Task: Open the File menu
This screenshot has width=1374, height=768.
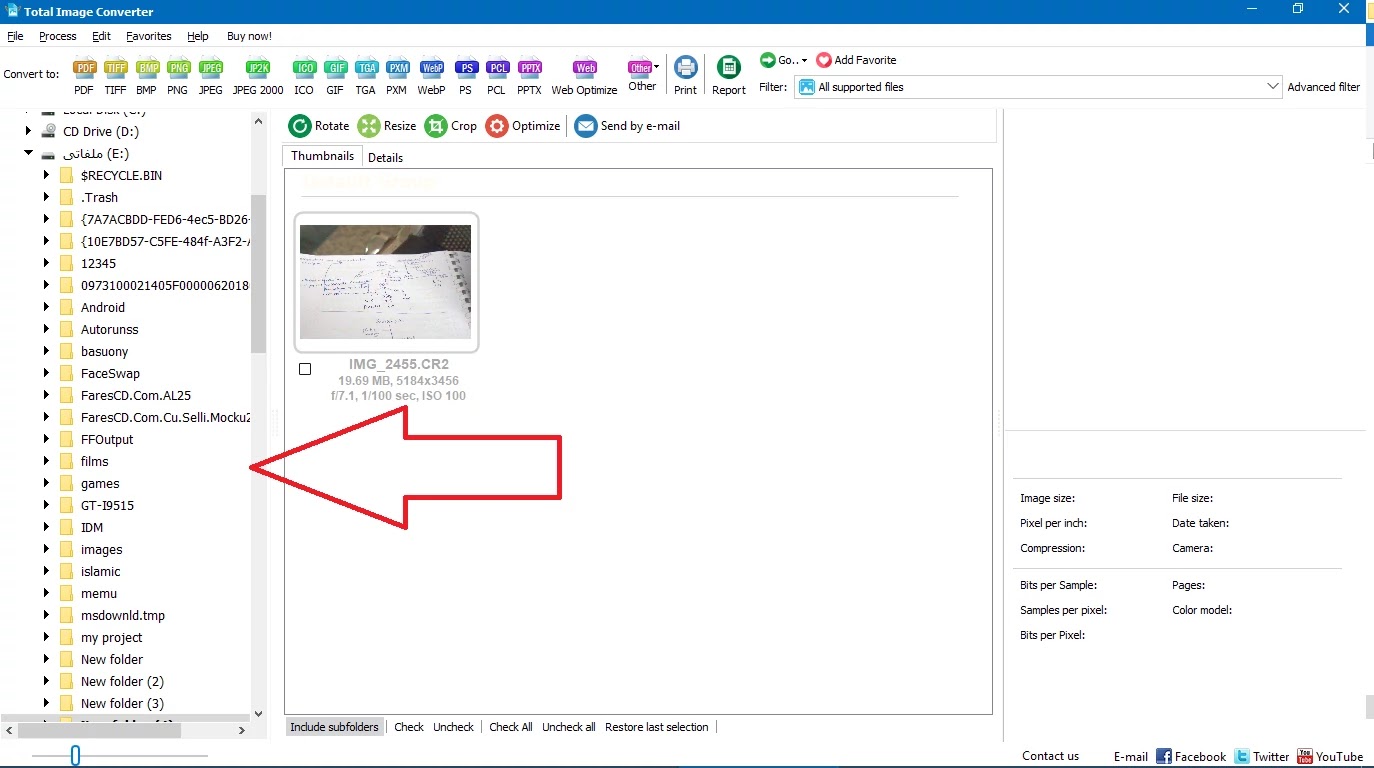Action: click(x=15, y=36)
